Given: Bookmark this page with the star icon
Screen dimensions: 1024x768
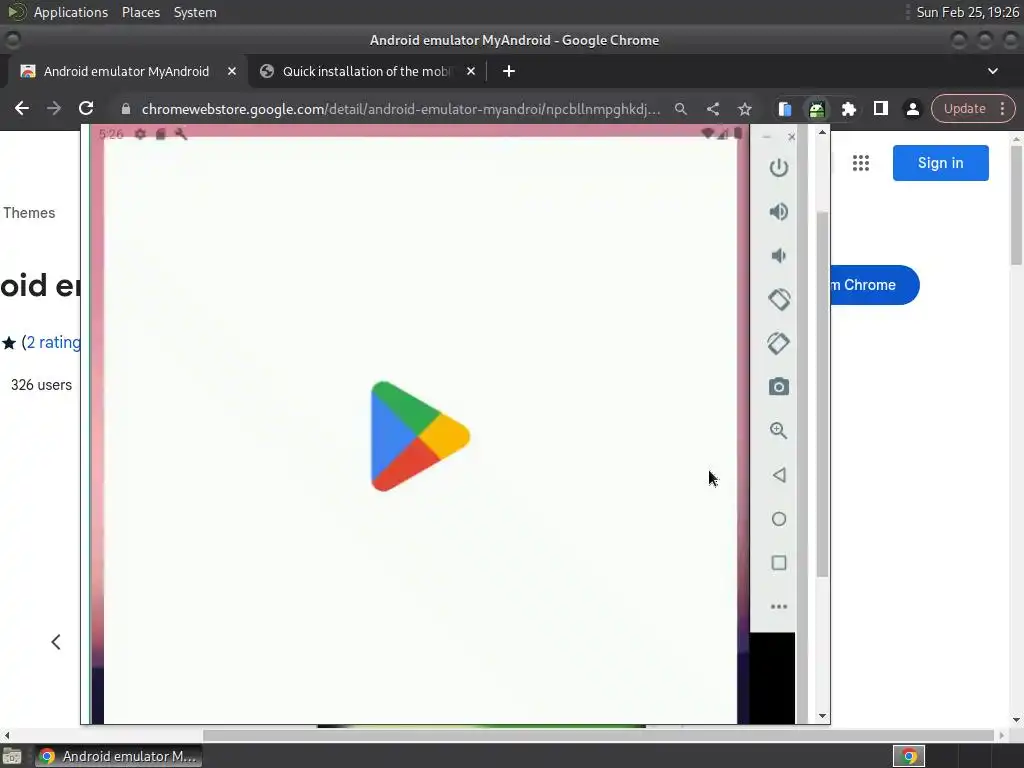Looking at the screenshot, I should [744, 109].
